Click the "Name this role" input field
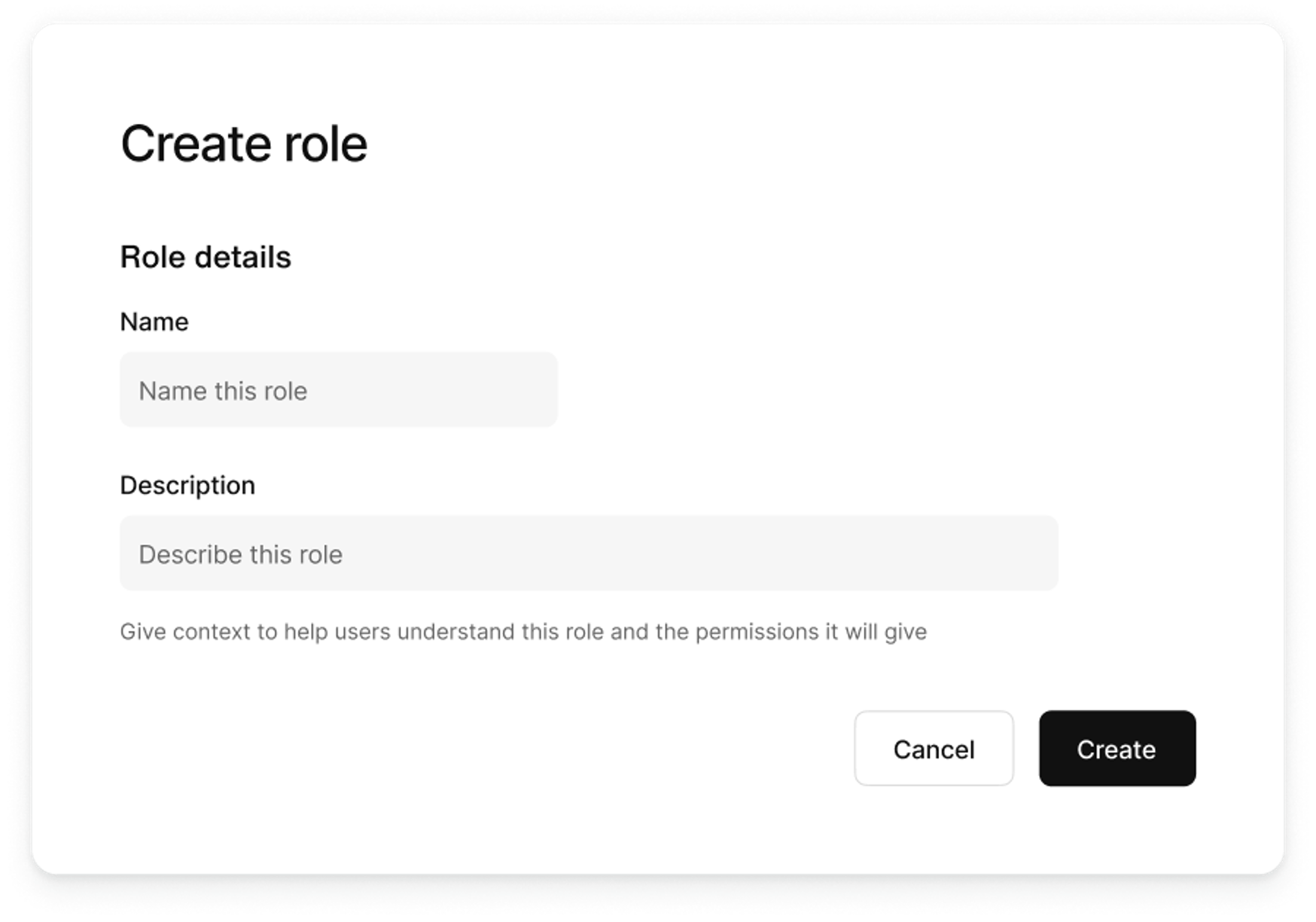1316x922 pixels. point(339,390)
